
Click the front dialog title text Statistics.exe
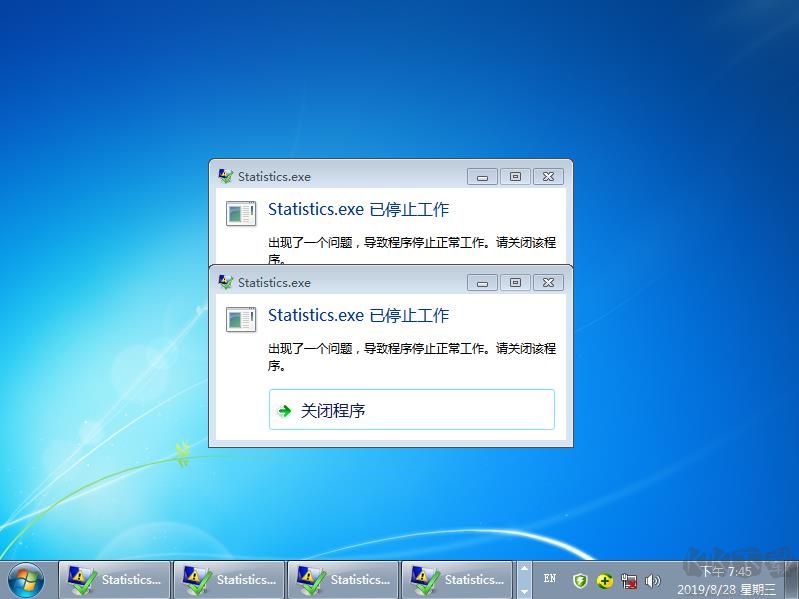[274, 283]
